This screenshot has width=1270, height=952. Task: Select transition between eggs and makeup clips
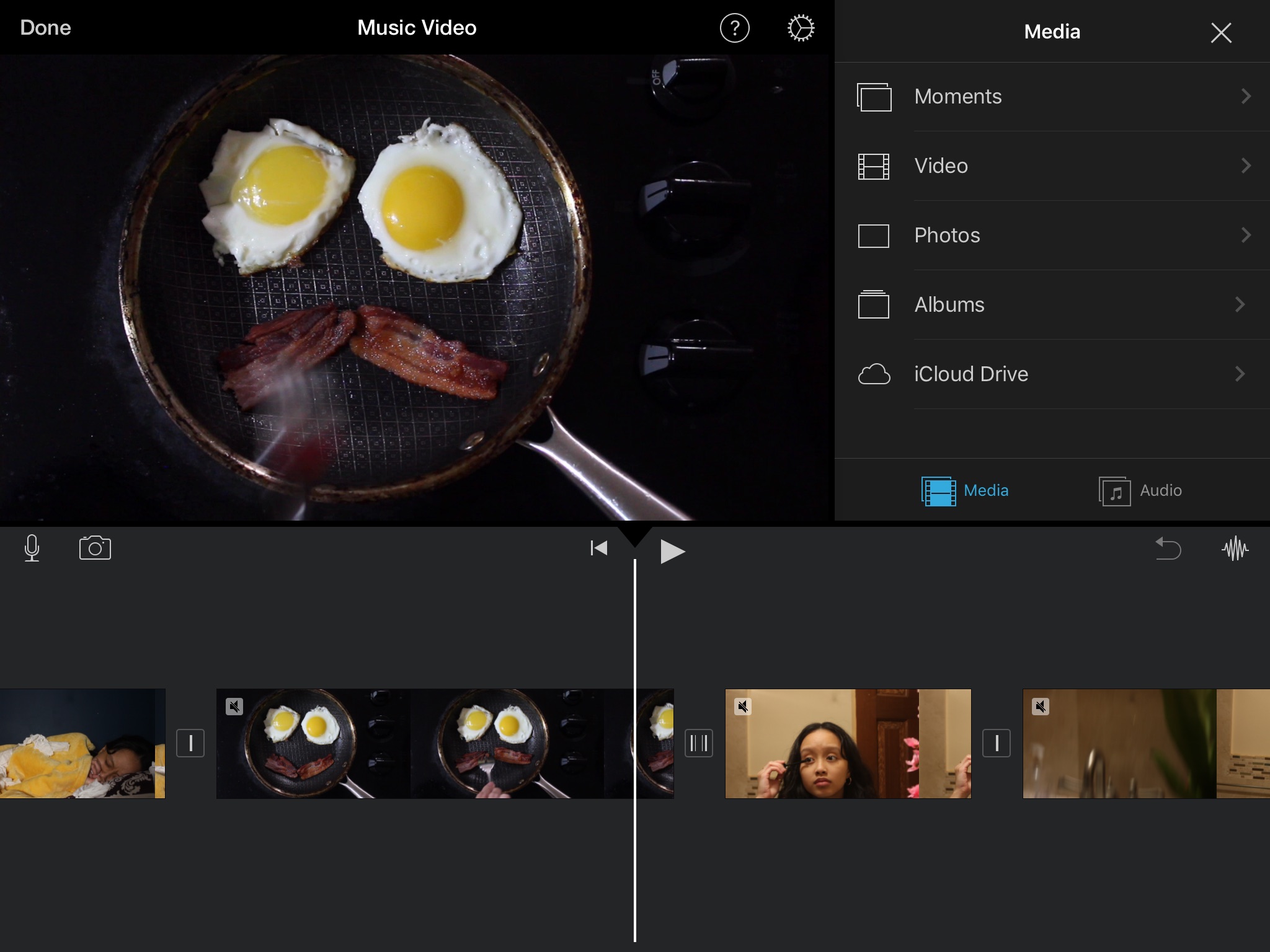point(699,743)
